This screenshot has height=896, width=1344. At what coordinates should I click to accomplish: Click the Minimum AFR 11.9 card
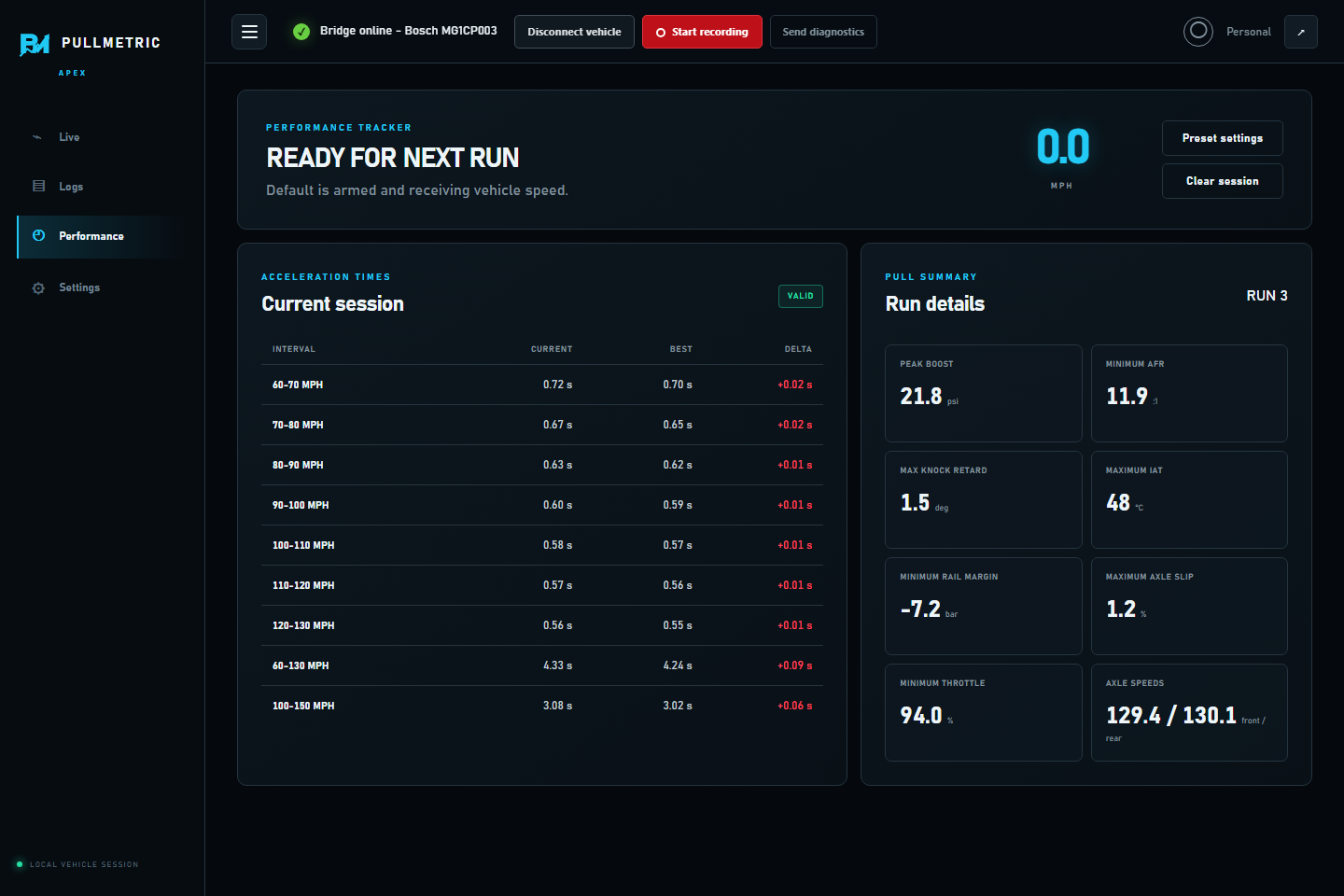(1189, 393)
